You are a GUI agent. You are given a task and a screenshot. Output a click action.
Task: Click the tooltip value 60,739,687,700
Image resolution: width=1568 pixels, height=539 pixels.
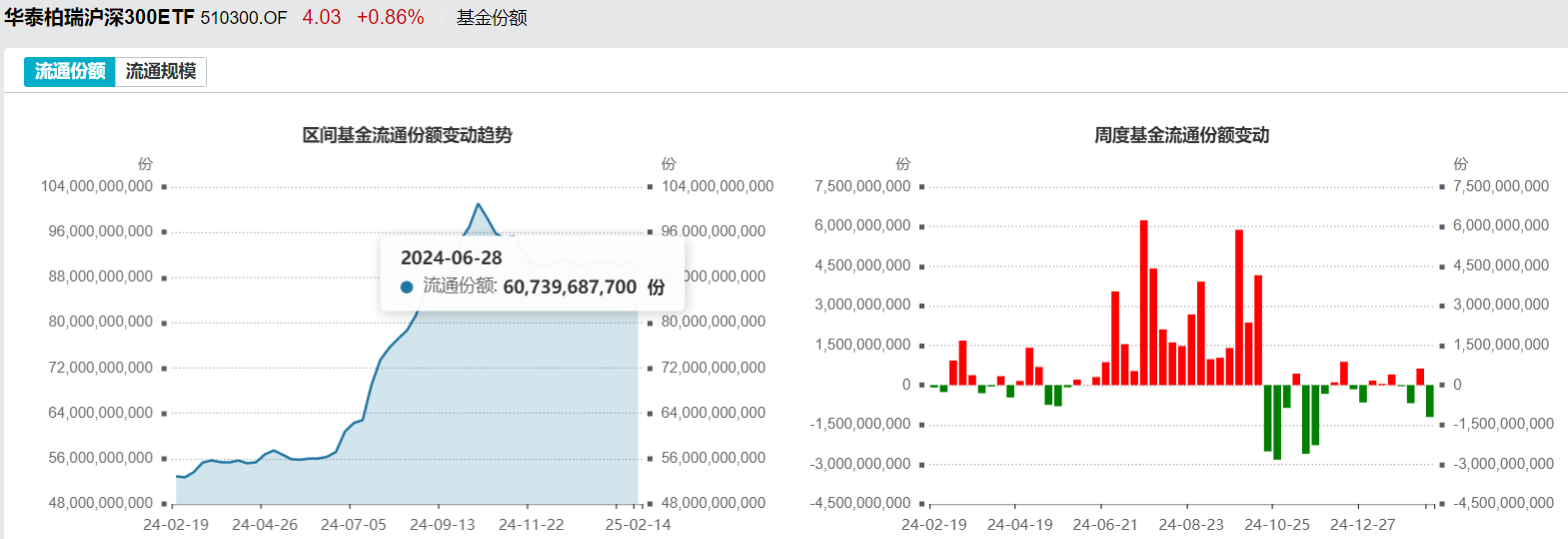(x=570, y=287)
